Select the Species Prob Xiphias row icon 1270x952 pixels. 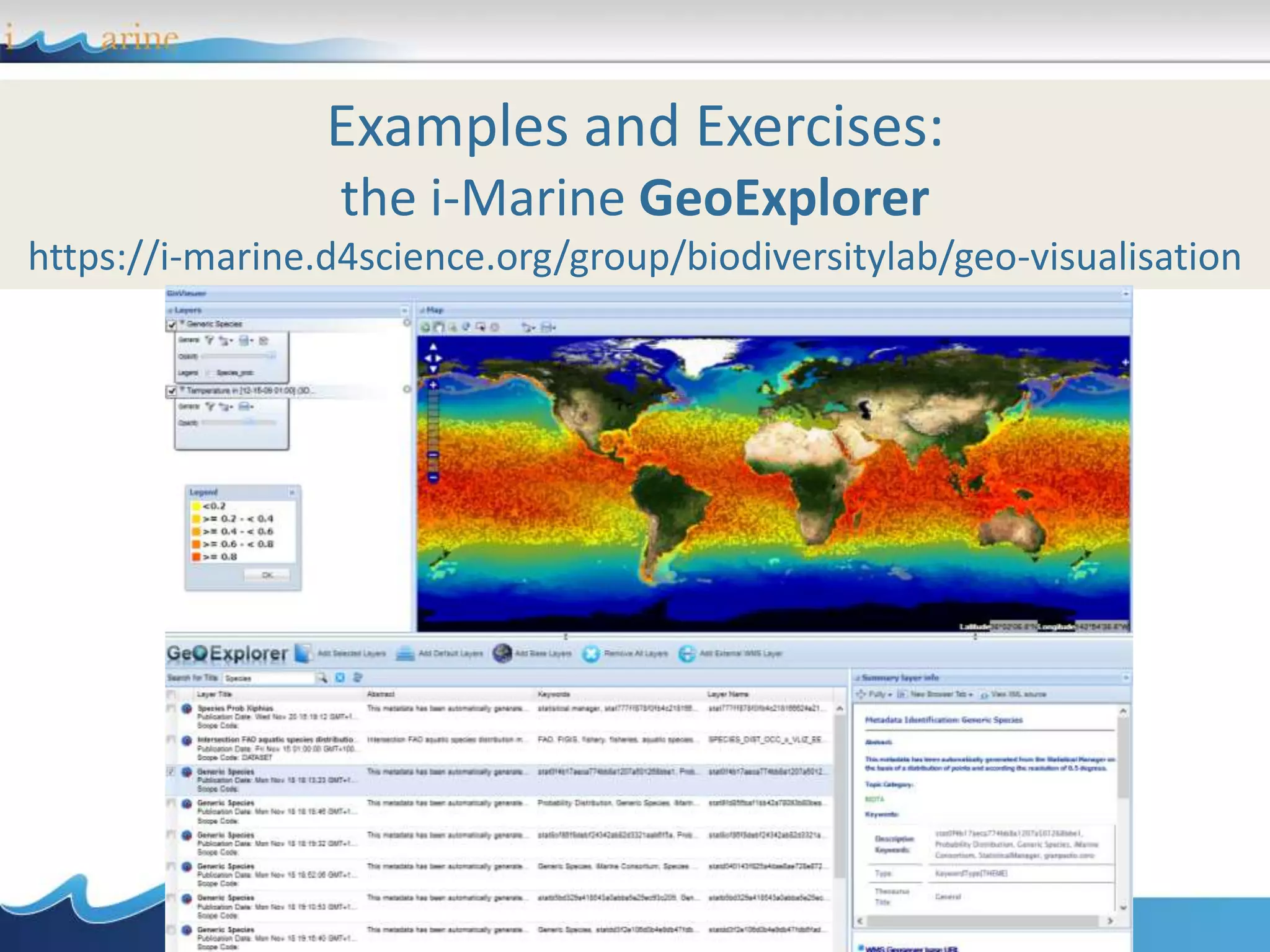[186, 708]
